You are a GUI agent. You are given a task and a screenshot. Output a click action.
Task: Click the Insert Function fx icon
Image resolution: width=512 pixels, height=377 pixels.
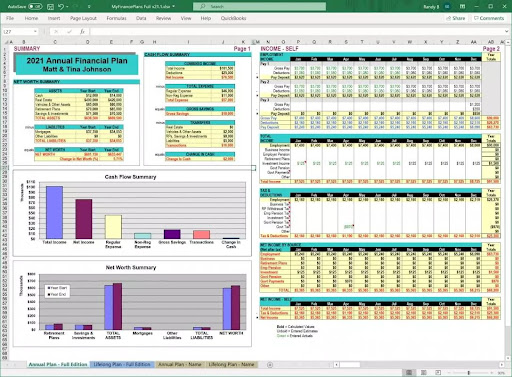[x=82, y=32]
